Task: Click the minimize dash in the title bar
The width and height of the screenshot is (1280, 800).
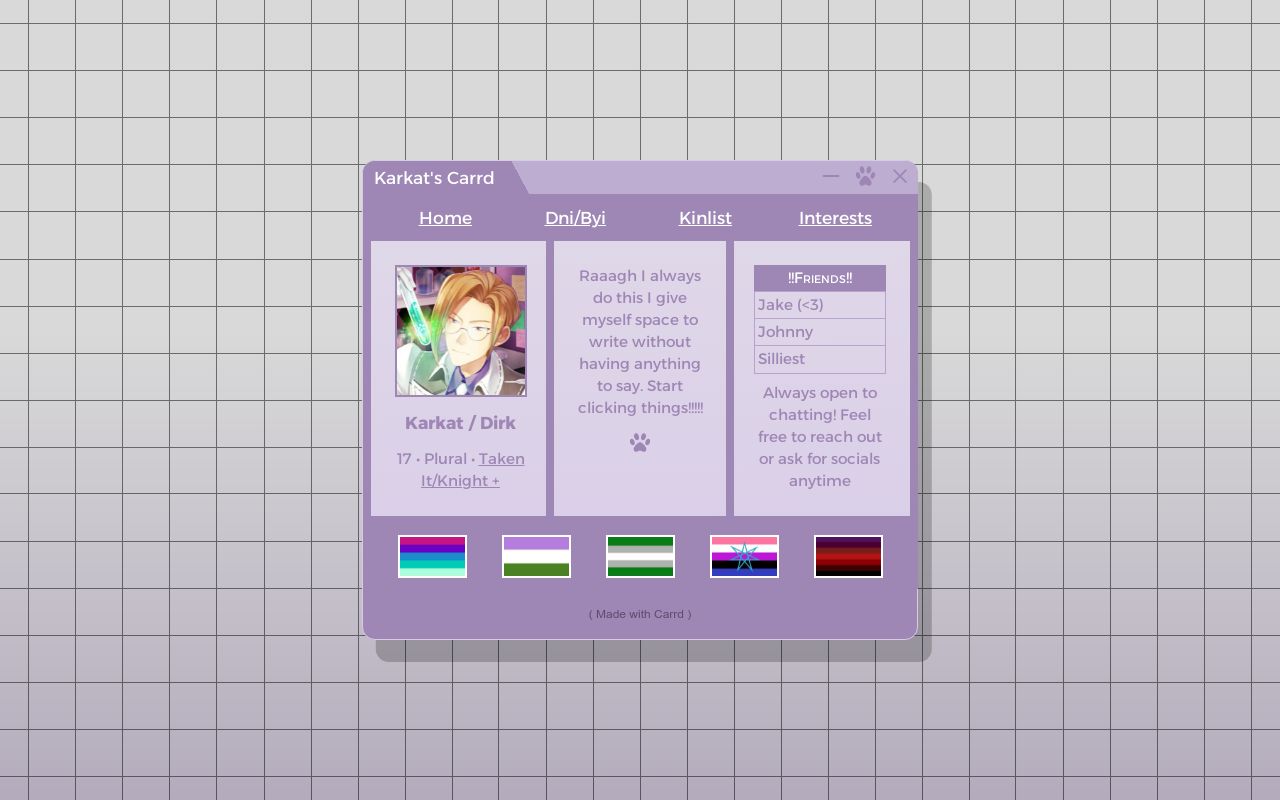Action: [x=830, y=176]
